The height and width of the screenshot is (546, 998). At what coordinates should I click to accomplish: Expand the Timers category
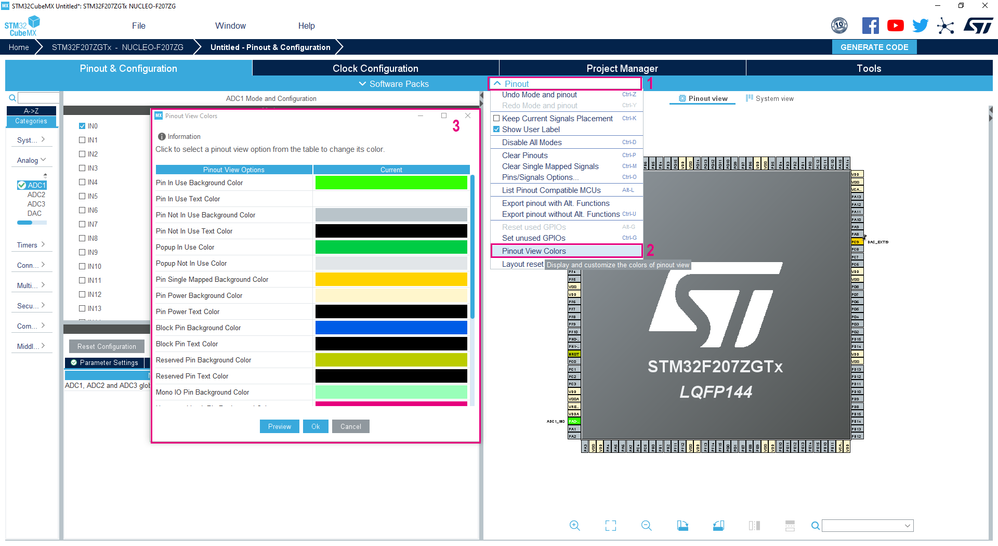pos(31,245)
